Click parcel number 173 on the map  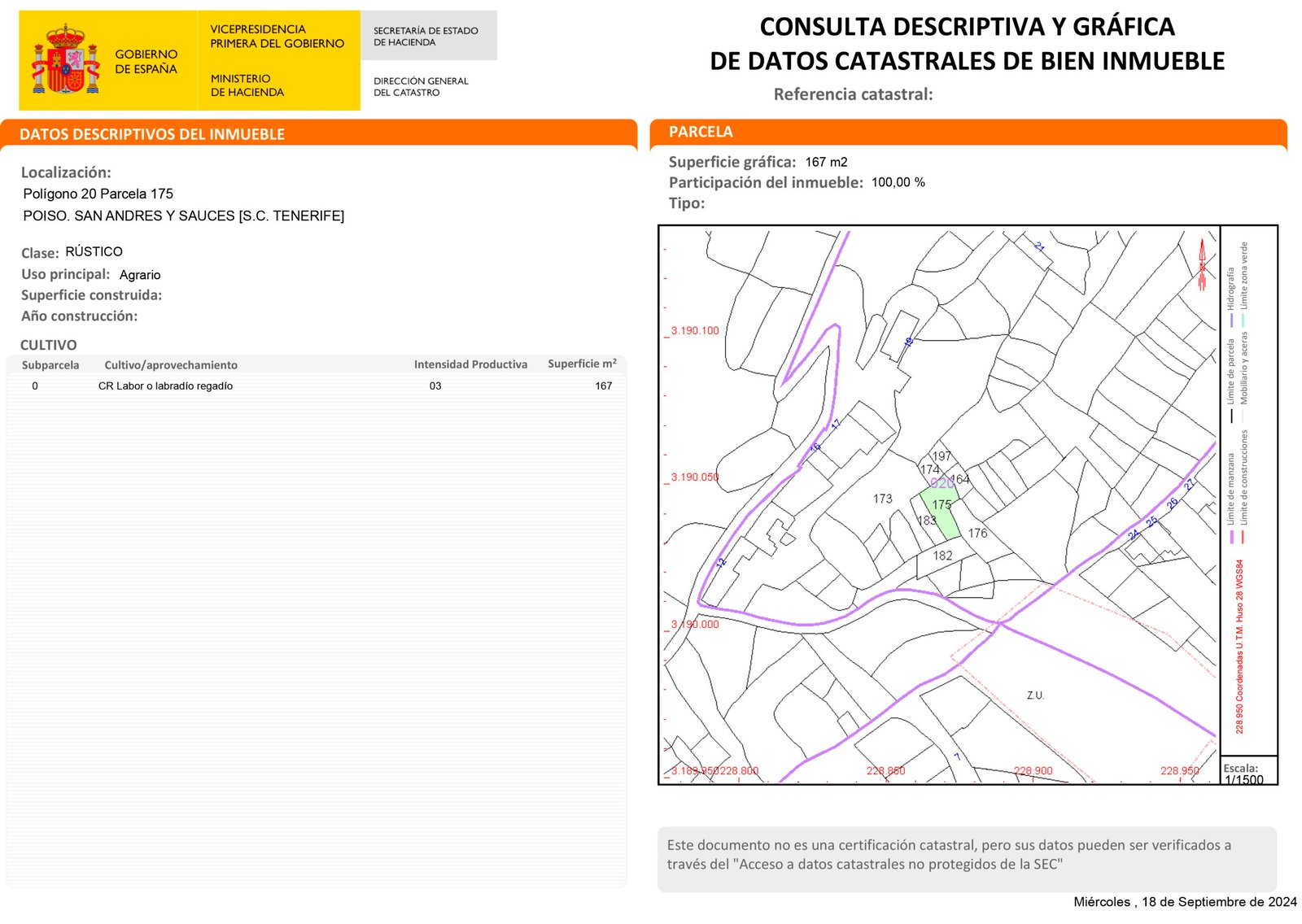[882, 499]
